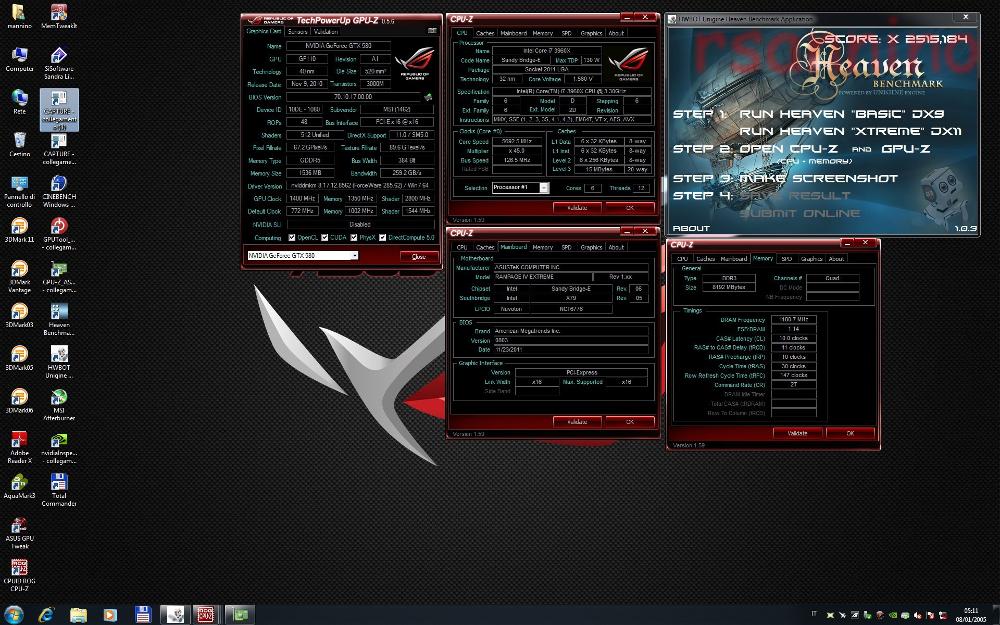Viewport: 1000px width, 625px height.
Task: Launch SiSoftware Sandra Lite shortcut
Action: pos(59,62)
